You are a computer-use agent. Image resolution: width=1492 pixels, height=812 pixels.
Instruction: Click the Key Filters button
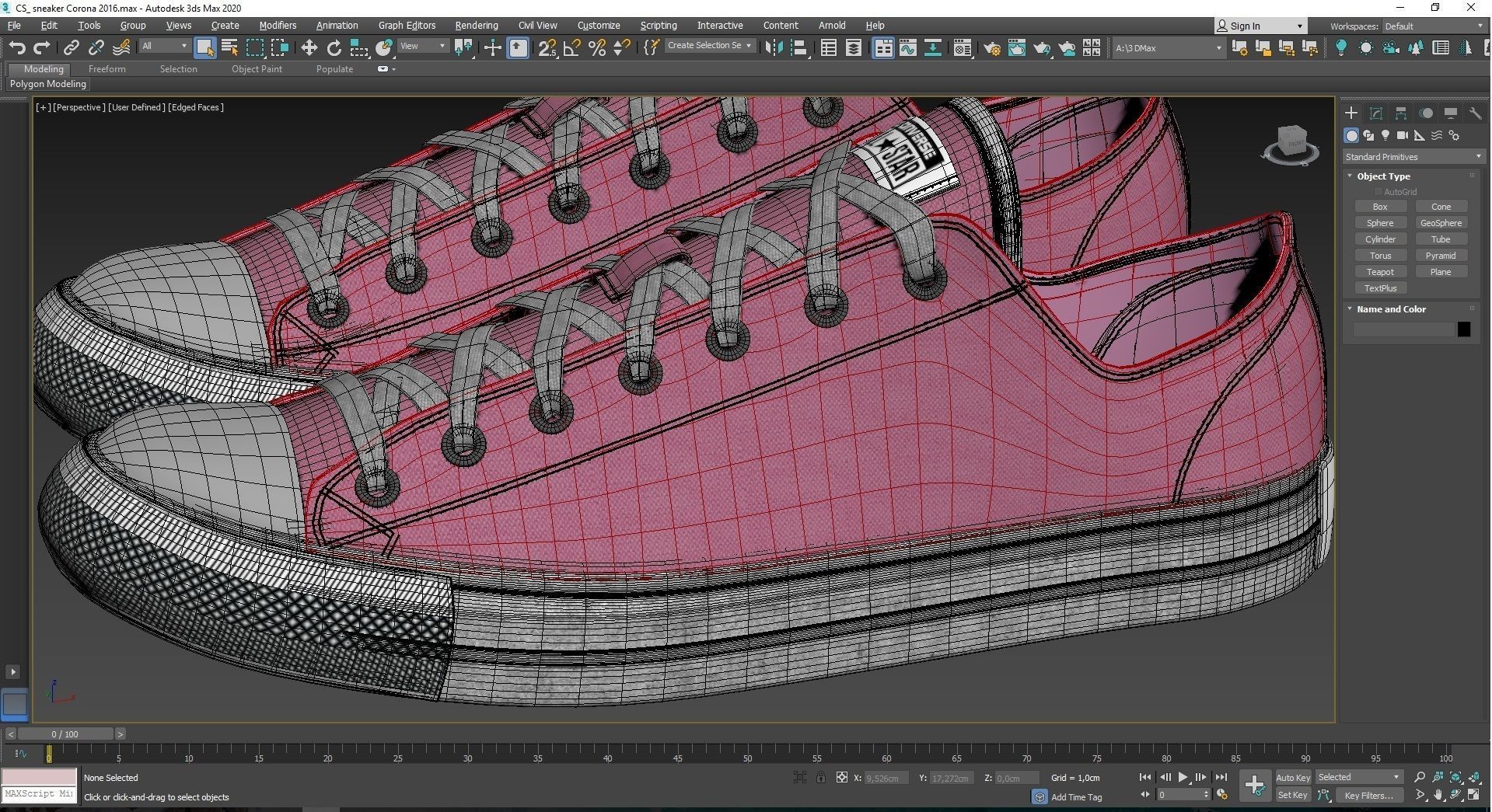click(1369, 795)
